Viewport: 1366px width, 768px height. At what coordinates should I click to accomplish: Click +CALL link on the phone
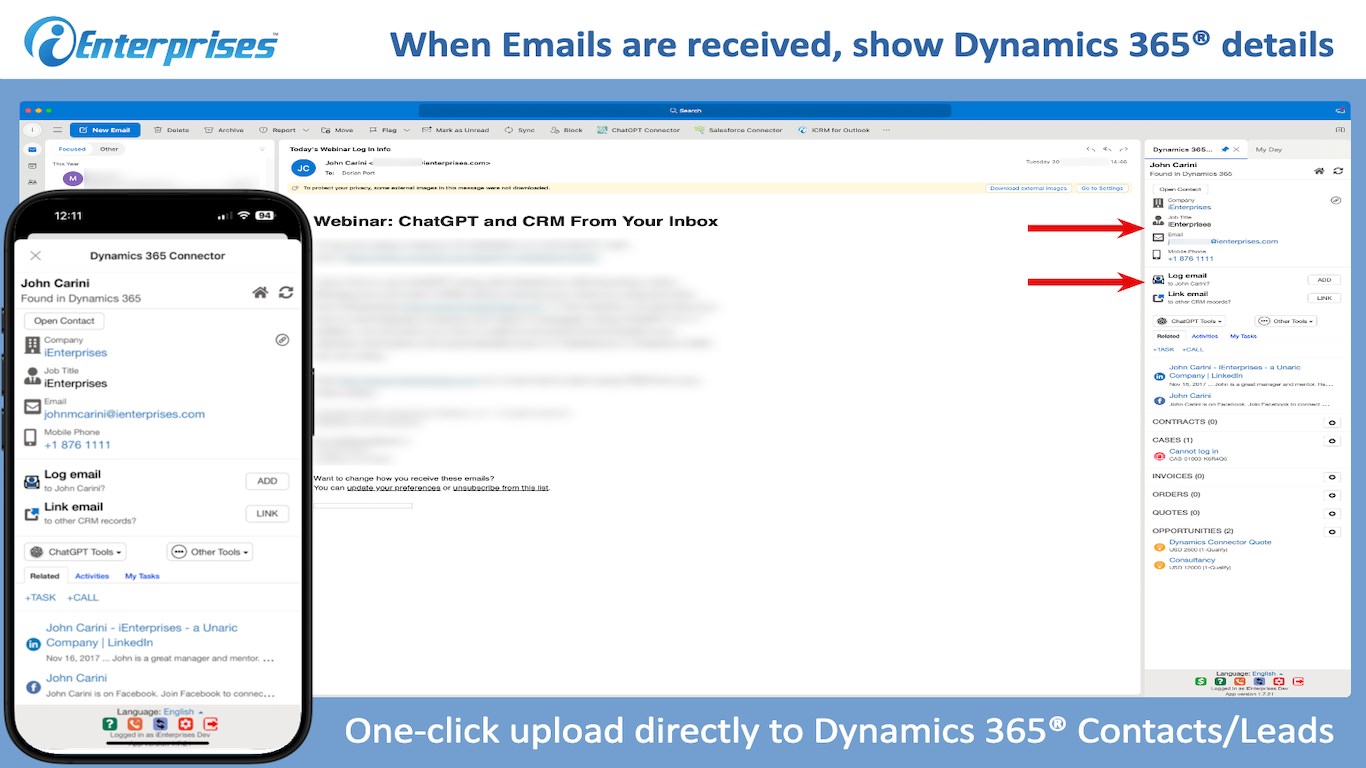click(x=83, y=597)
